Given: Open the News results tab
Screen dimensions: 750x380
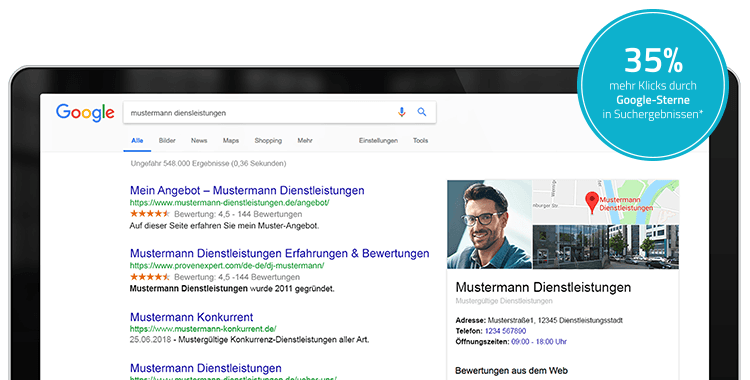Looking at the screenshot, I should (199, 141).
